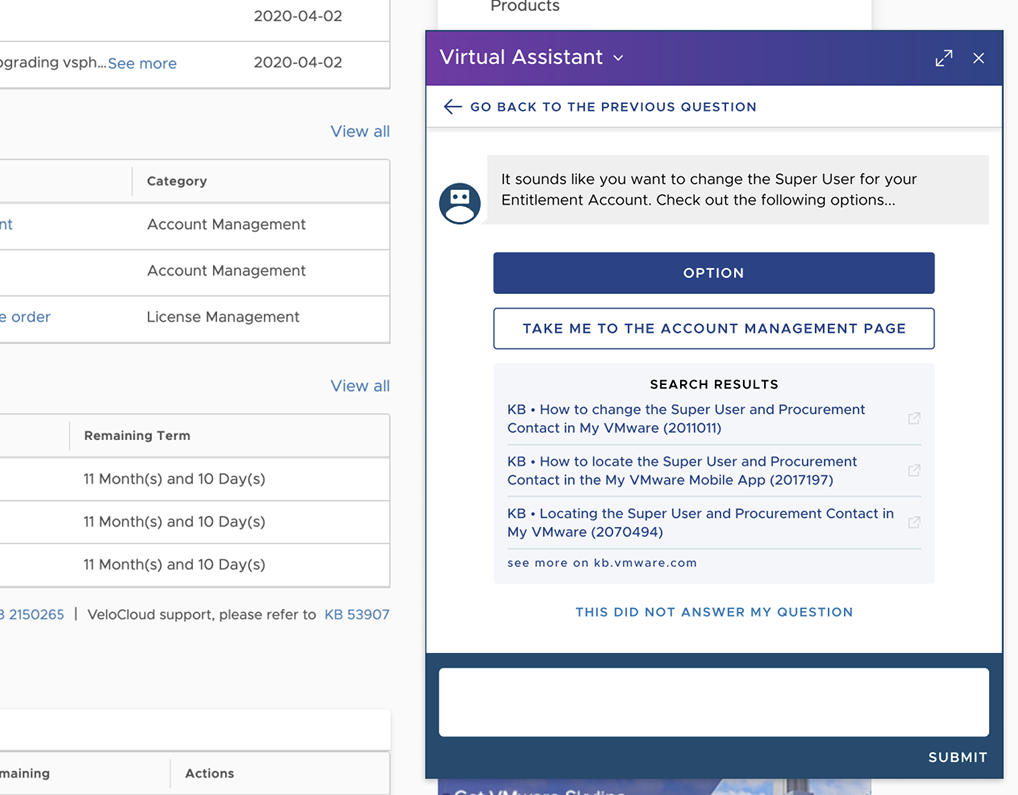Choose the blue OPTION button
Viewport: 1018px width, 795px height.
click(714, 273)
